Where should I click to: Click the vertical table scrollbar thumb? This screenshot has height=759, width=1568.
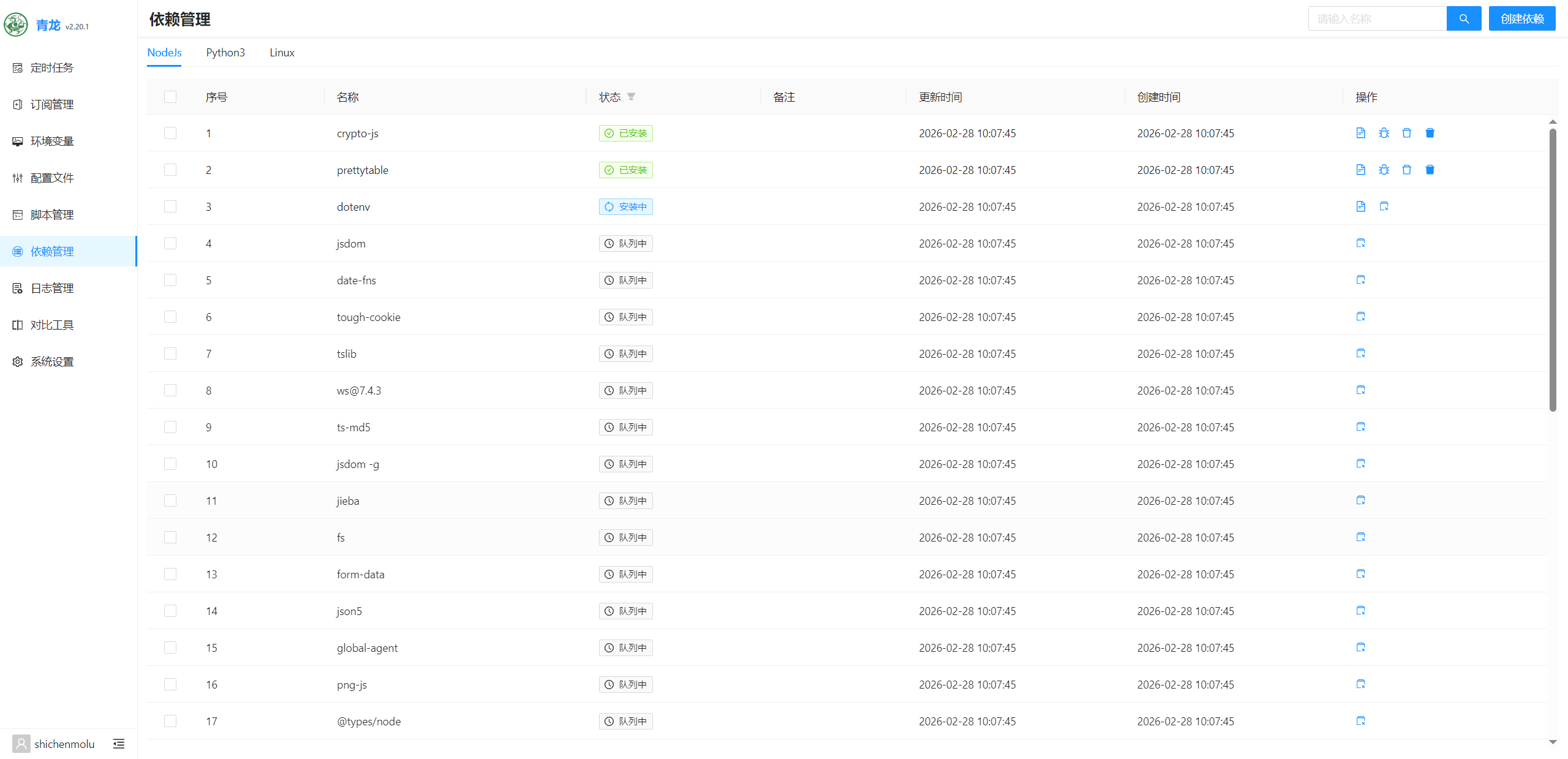coord(1552,270)
